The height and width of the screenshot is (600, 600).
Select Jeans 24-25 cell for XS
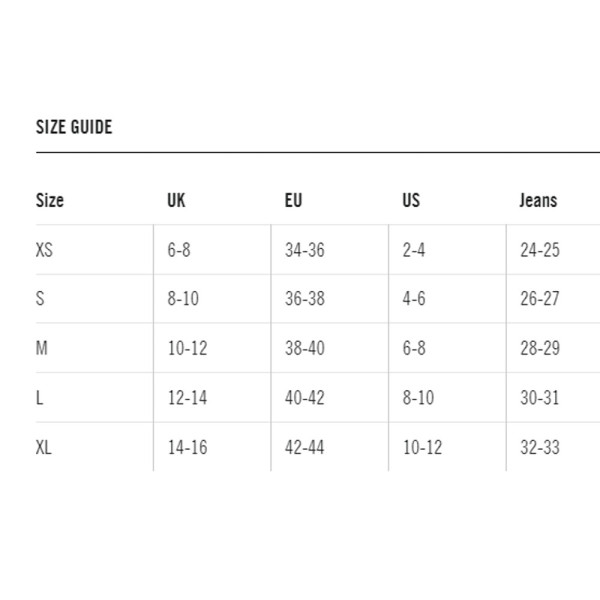[540, 250]
